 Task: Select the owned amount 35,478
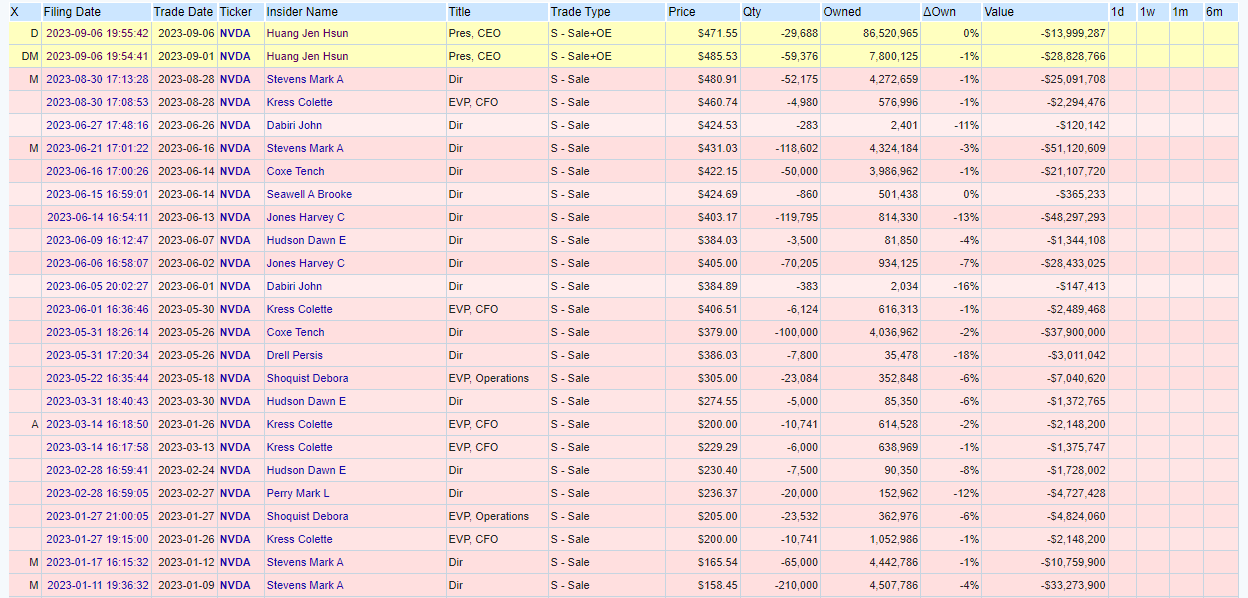[900, 355]
